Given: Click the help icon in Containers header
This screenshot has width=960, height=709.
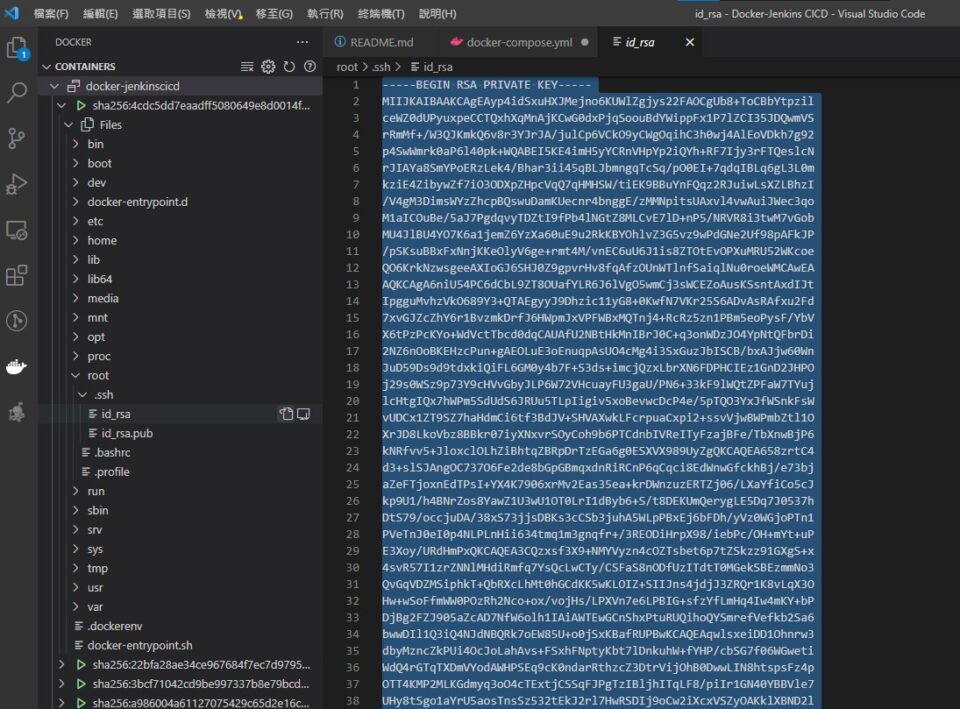Looking at the screenshot, I should pyautogui.click(x=309, y=67).
